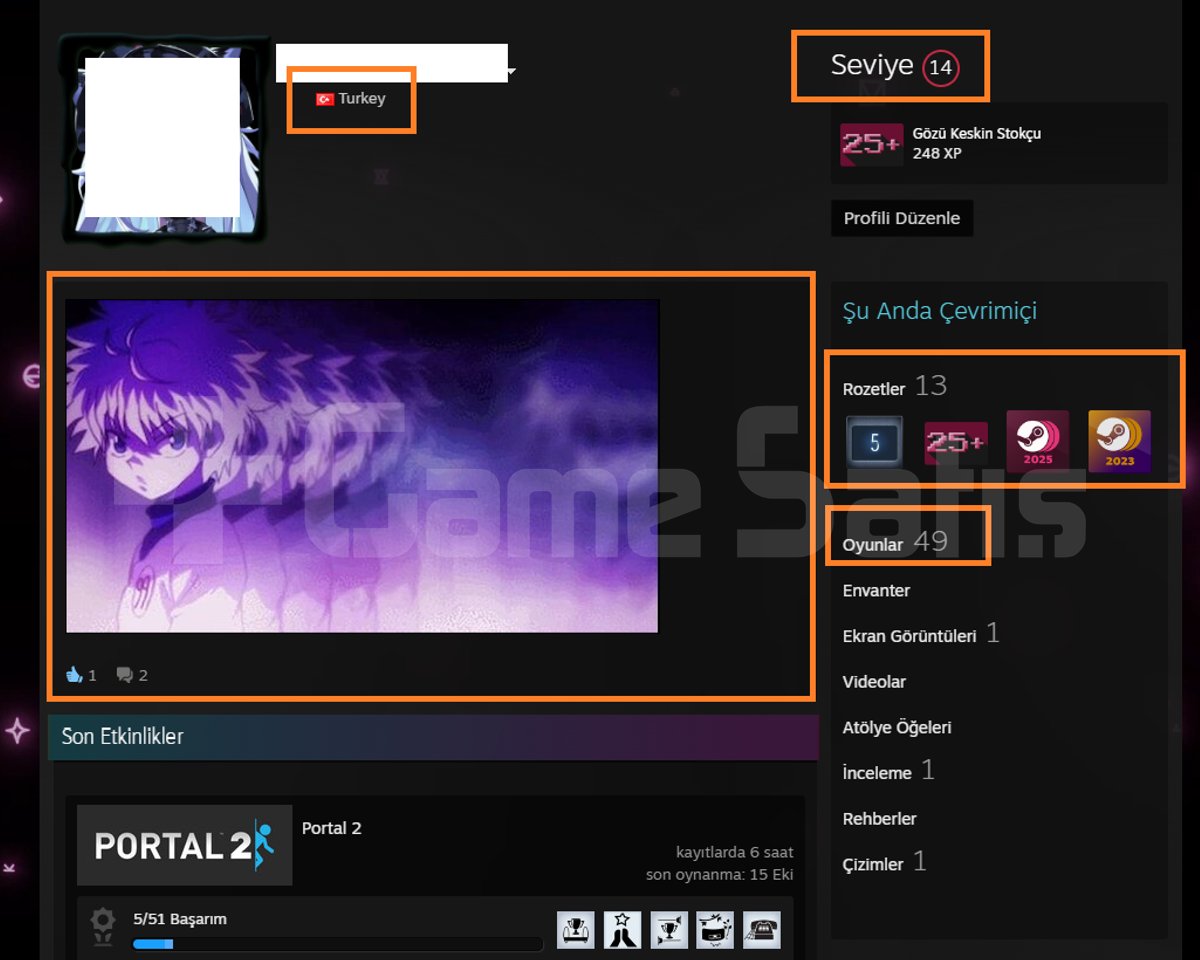Open the Videolar link

click(x=874, y=682)
